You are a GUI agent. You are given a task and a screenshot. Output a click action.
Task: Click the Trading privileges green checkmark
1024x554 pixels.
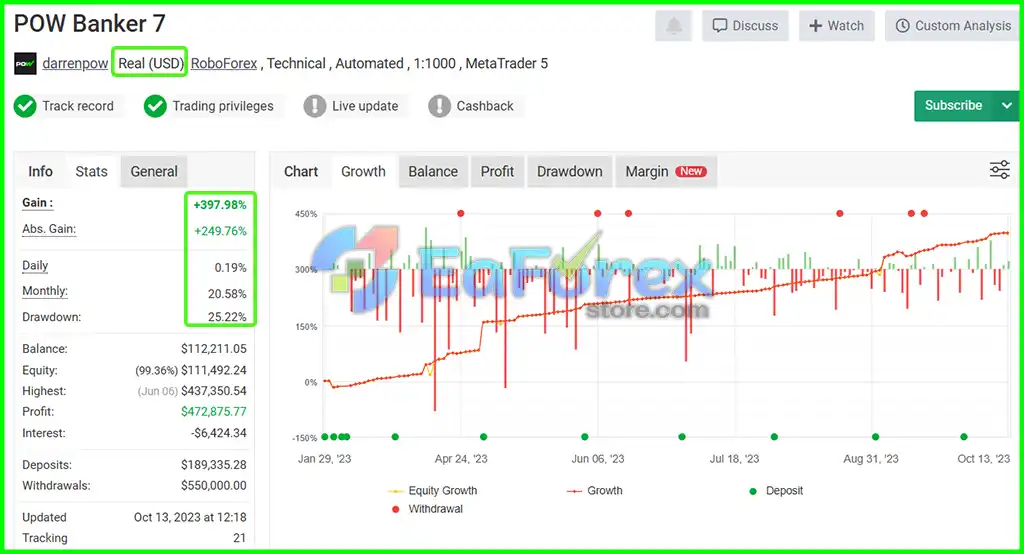click(x=155, y=106)
